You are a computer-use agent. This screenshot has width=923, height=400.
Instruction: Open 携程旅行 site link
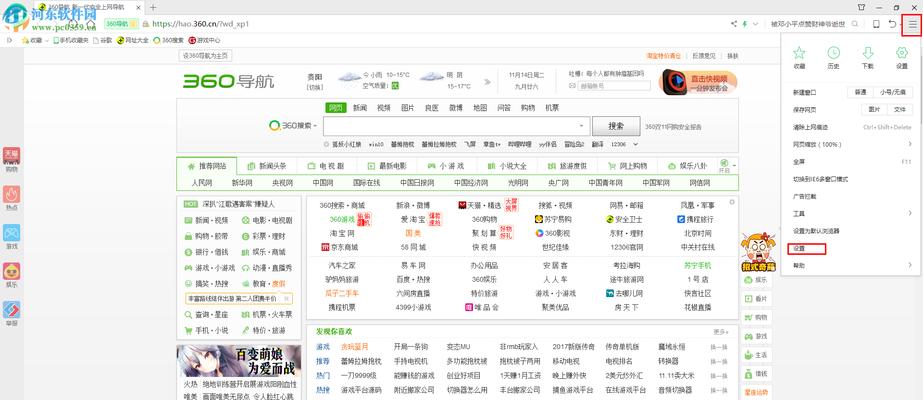[695, 219]
